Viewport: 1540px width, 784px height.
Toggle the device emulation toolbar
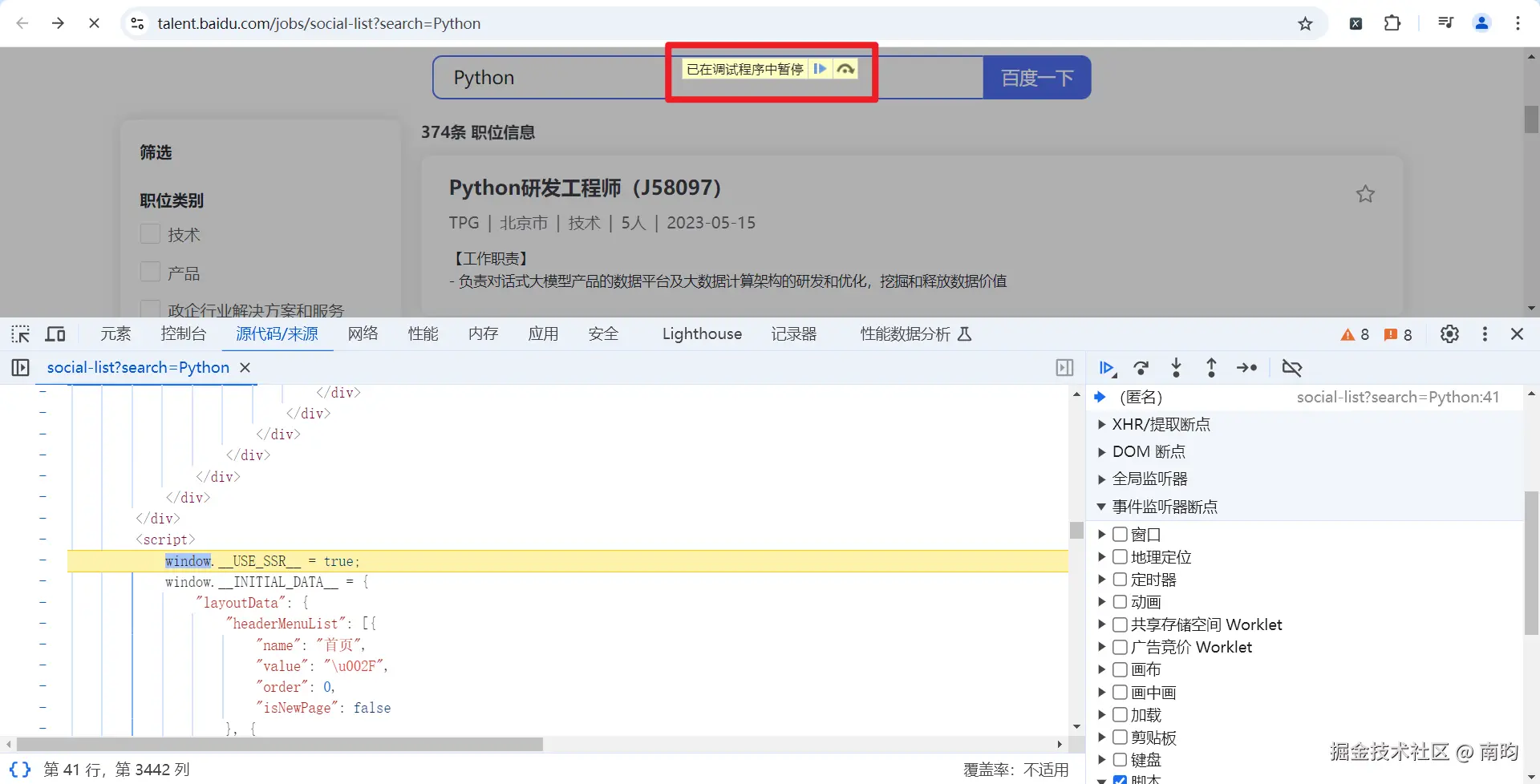tap(55, 334)
